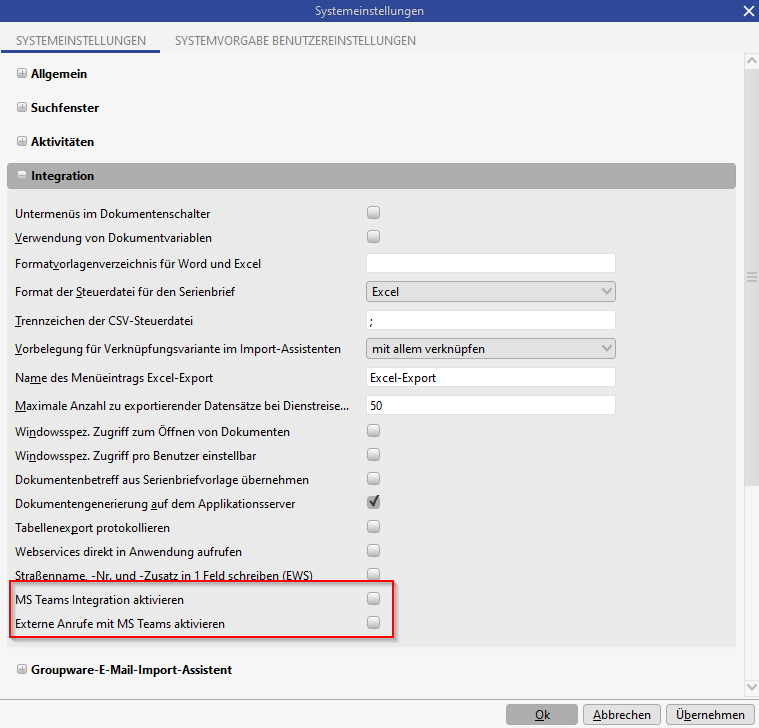Uncheck Dokumentengenerierung auf dem Applikationsserver
This screenshot has height=728, width=759.
click(374, 502)
